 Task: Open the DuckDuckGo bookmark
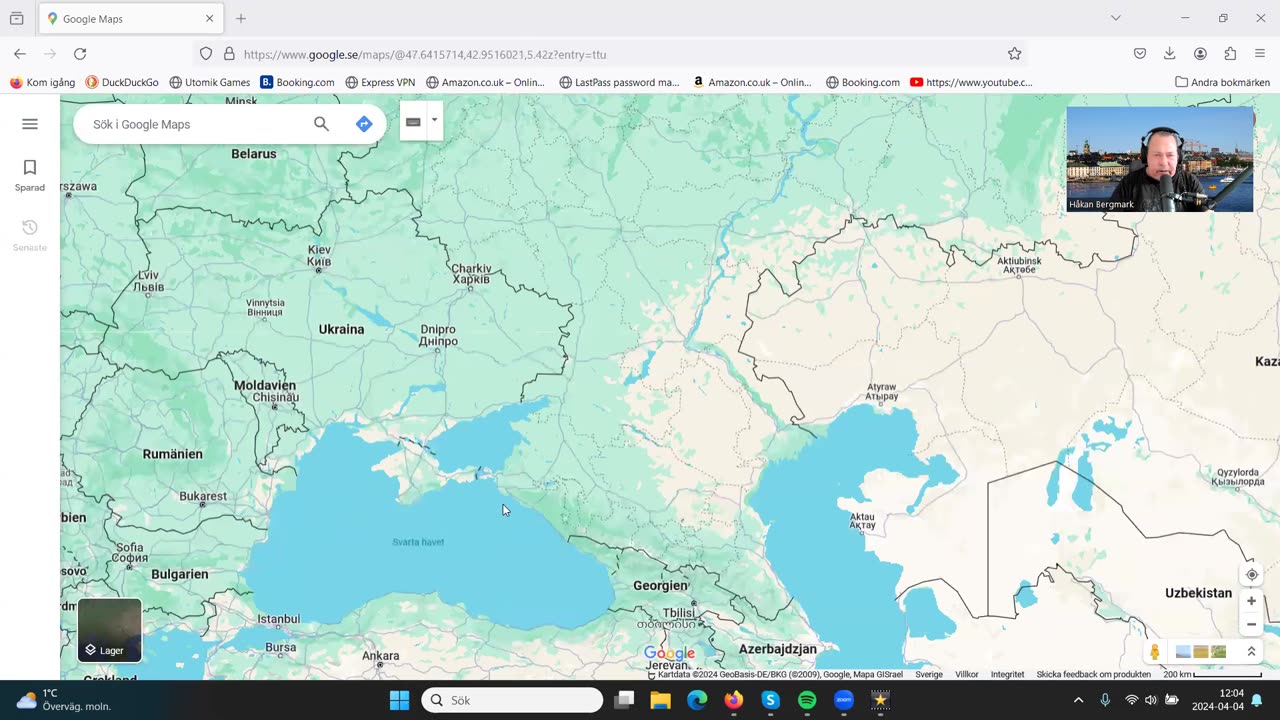click(122, 82)
